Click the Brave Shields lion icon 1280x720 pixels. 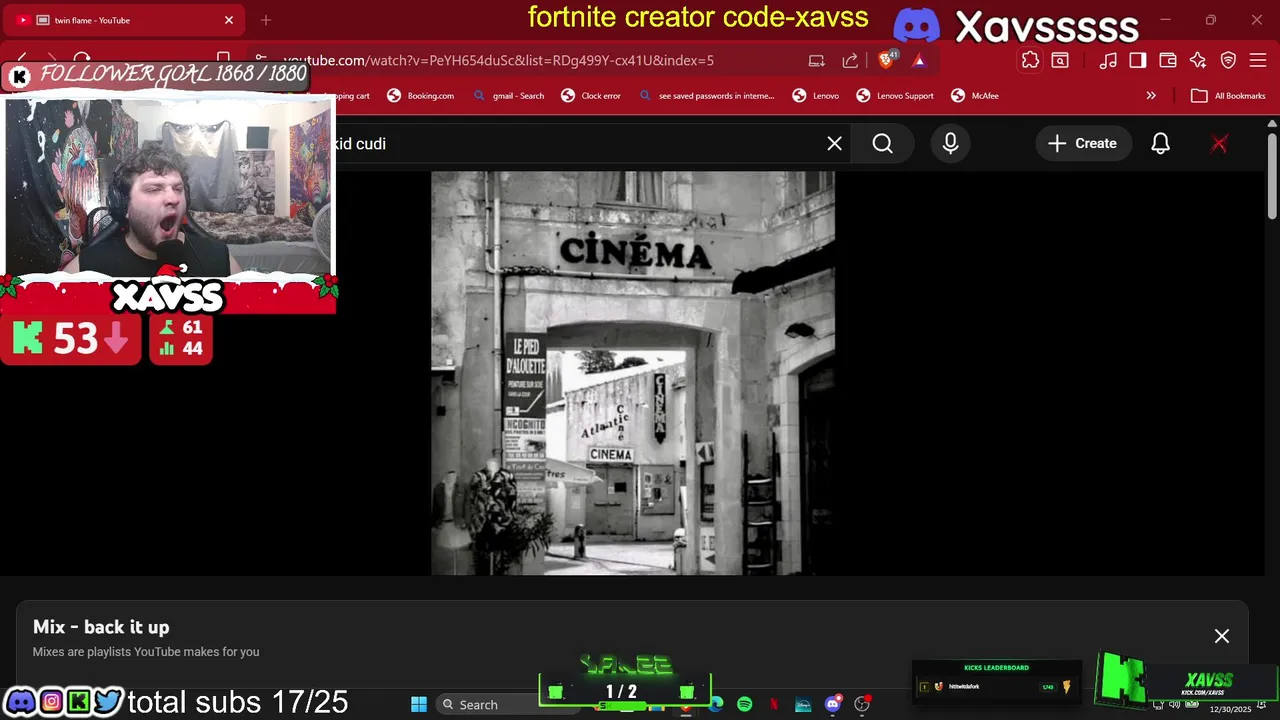[886, 60]
